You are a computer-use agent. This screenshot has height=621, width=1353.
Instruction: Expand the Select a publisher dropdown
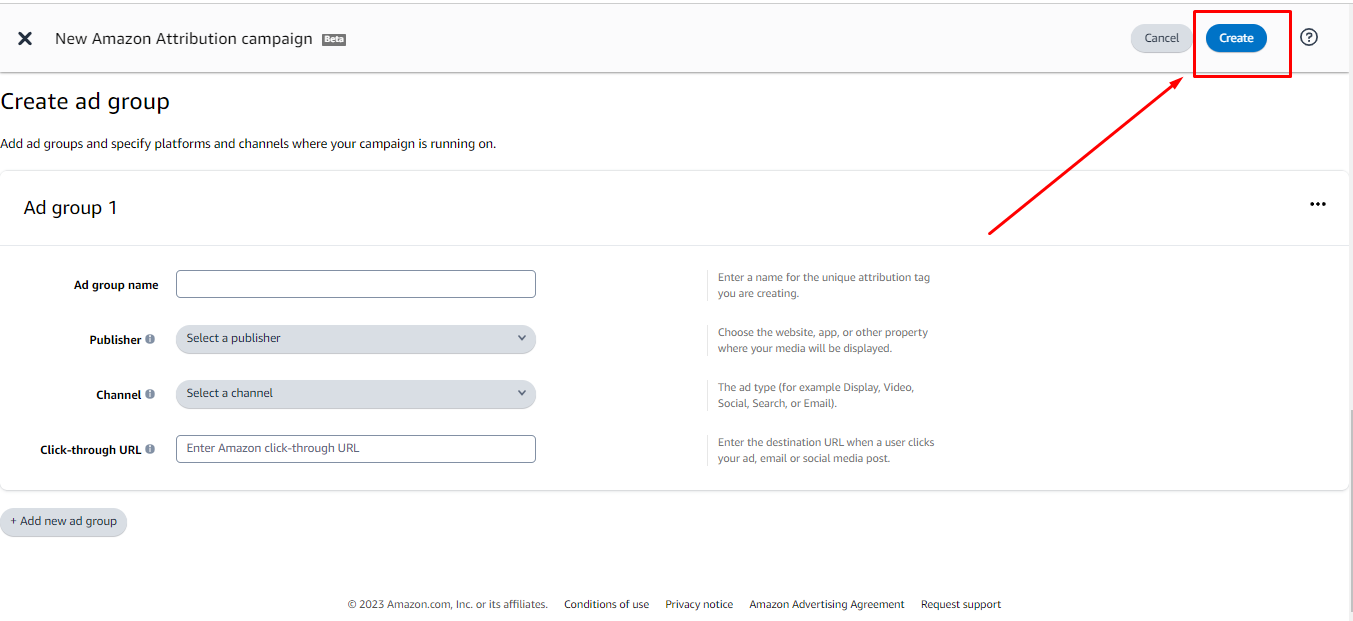(356, 339)
